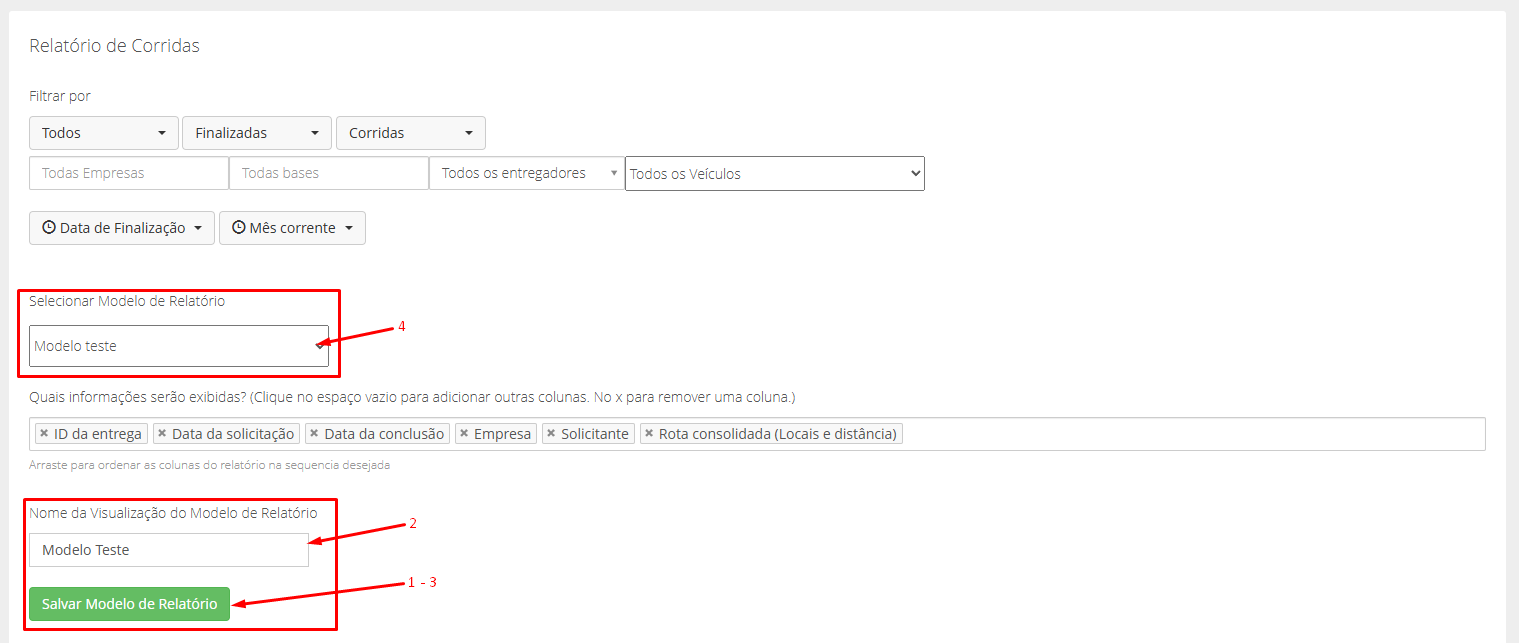The image size is (1519, 643).
Task: Open the Finalizadas status dropdown
Action: click(257, 133)
